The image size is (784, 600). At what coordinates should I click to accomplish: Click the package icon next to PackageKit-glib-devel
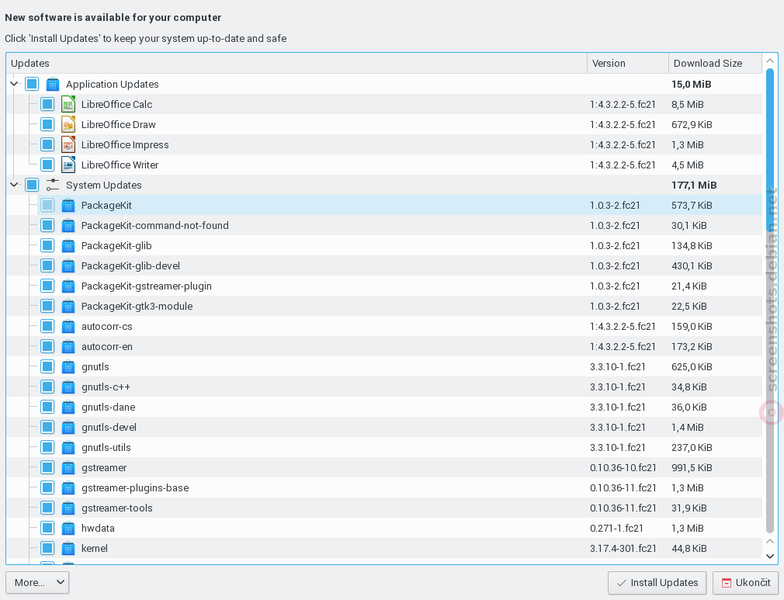(x=68, y=266)
